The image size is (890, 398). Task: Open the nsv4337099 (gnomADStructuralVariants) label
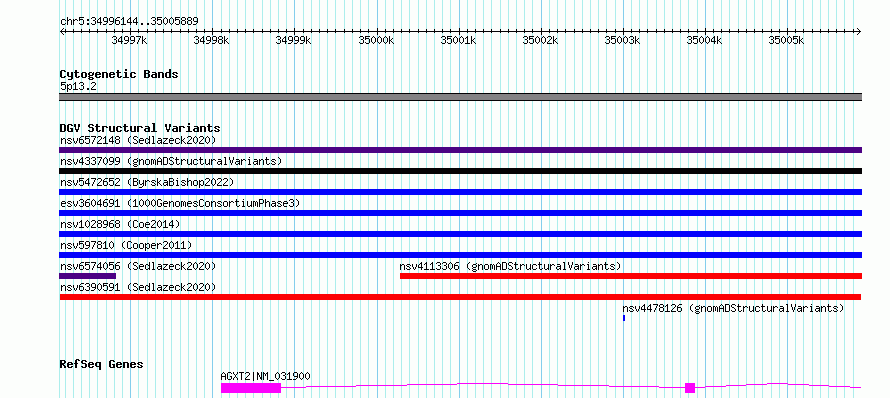tap(171, 161)
